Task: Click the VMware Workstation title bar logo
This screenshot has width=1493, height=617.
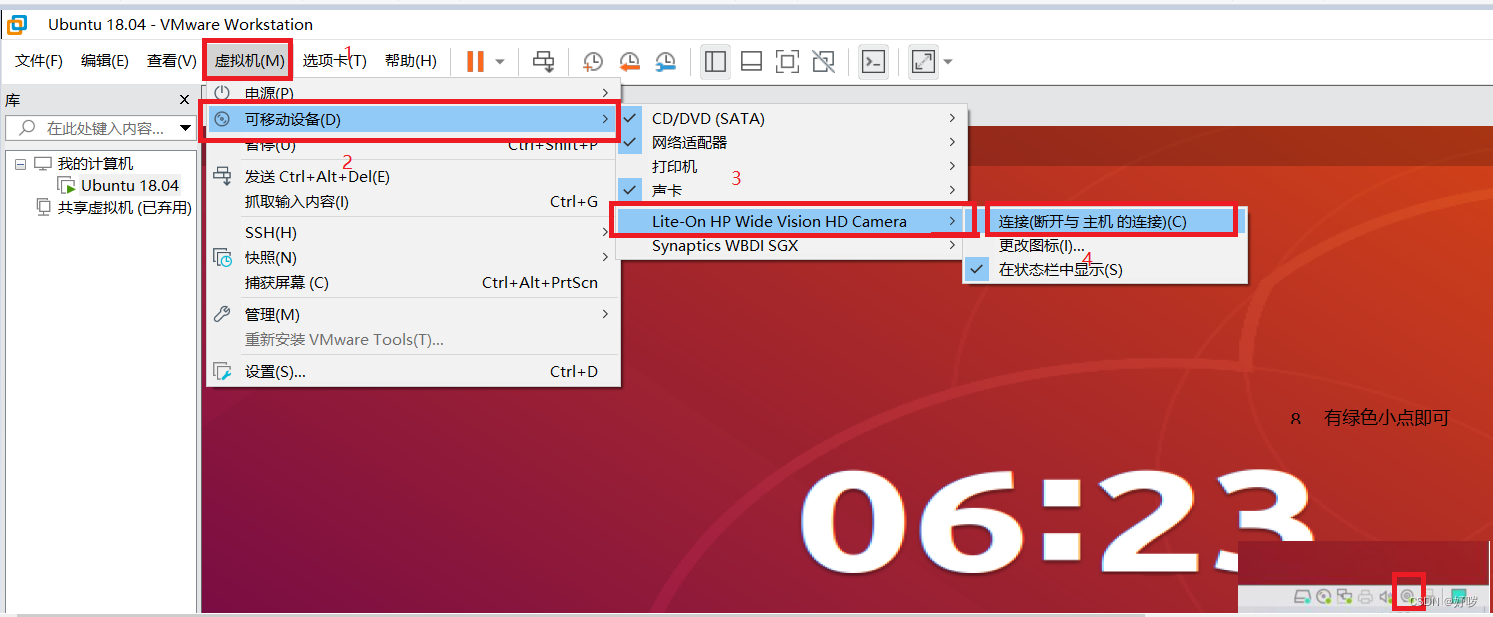Action: [x=17, y=24]
